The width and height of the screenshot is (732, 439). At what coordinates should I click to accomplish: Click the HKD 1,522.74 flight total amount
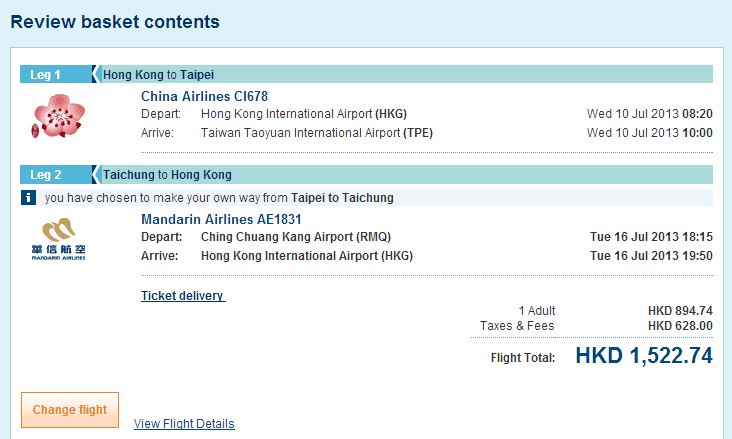click(644, 356)
